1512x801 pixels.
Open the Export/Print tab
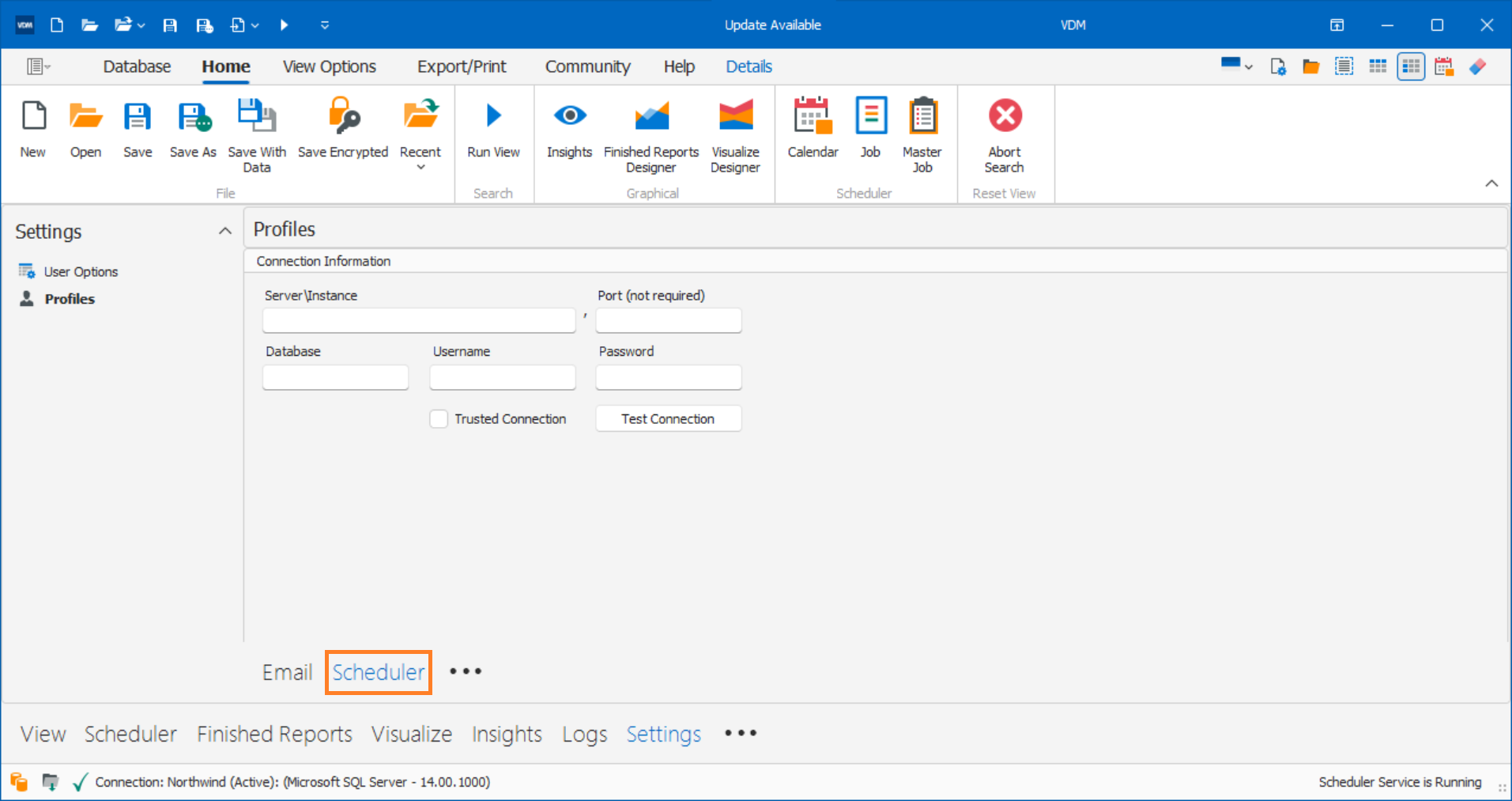(462, 66)
